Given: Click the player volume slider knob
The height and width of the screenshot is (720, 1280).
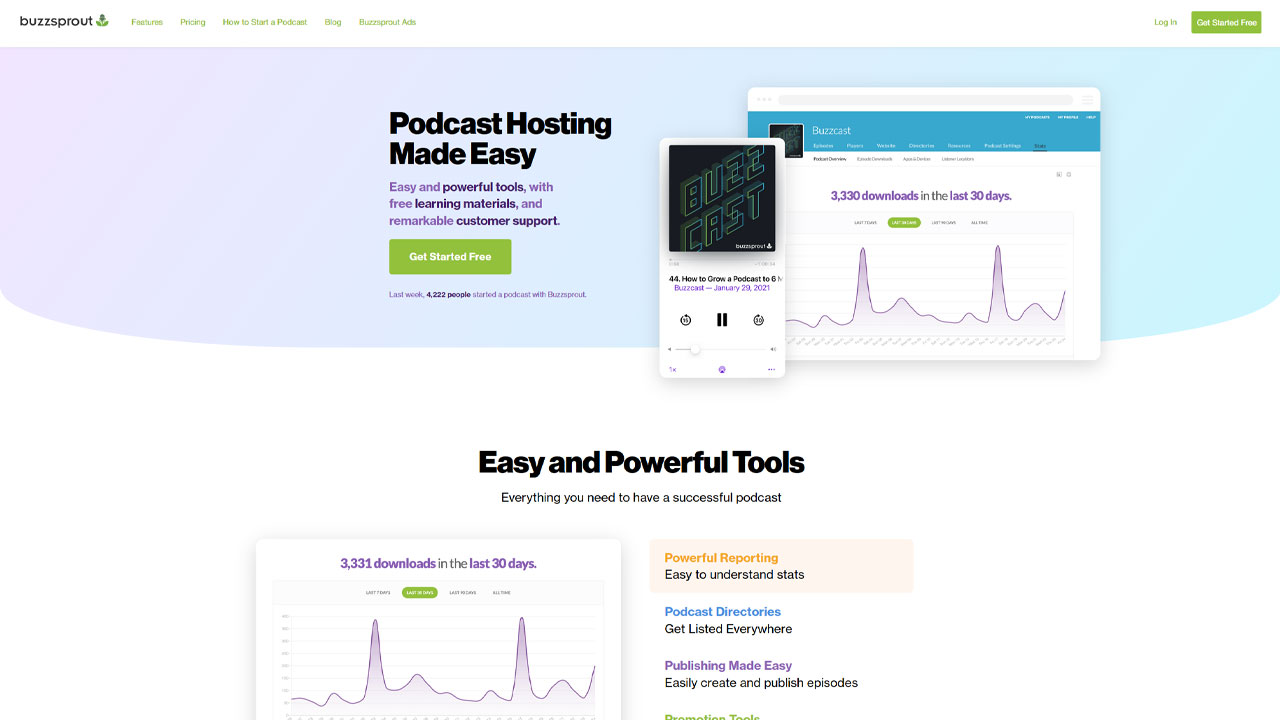Looking at the screenshot, I should coord(695,349).
